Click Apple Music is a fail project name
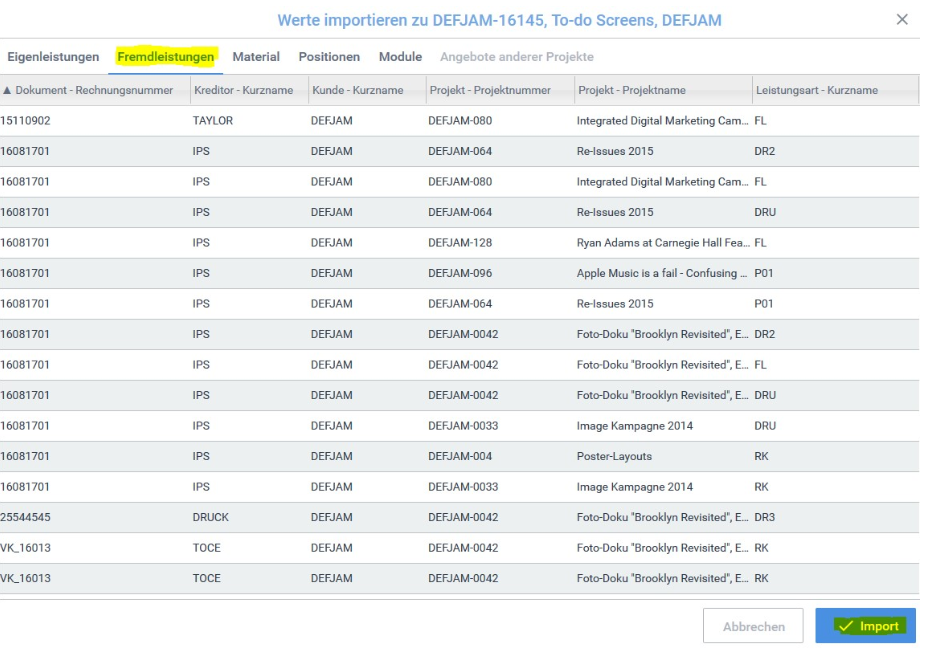Viewport: 929px width, 649px height. click(662, 273)
